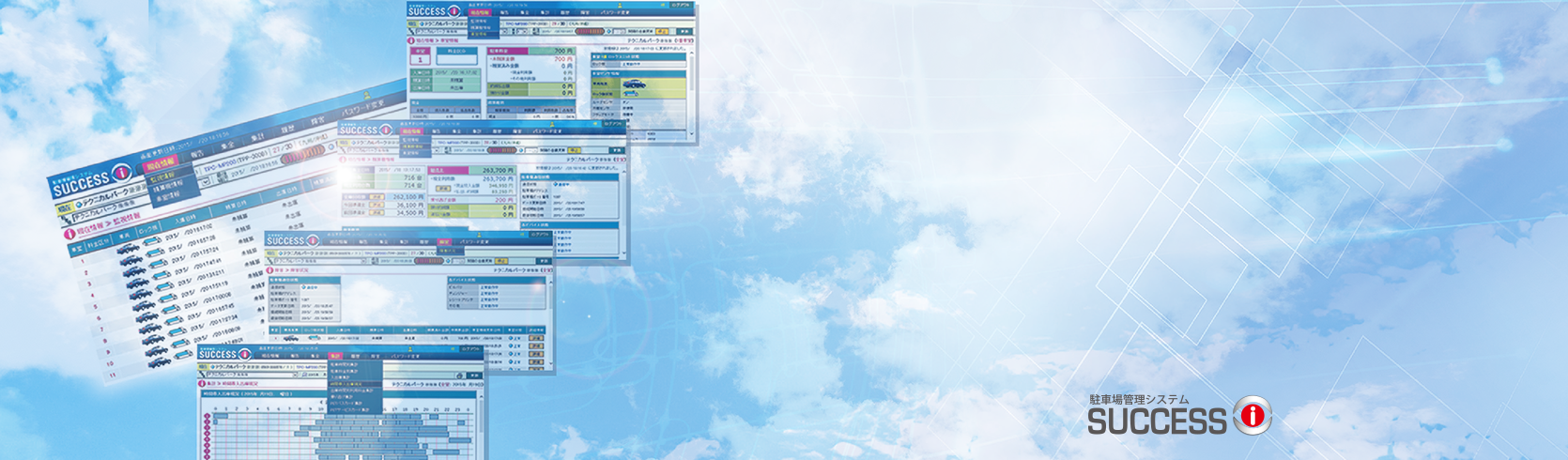Screen dimensions: 1568x460
Task: Click the SUCCESS logo in the bar-chart window
Action: coord(224,353)
